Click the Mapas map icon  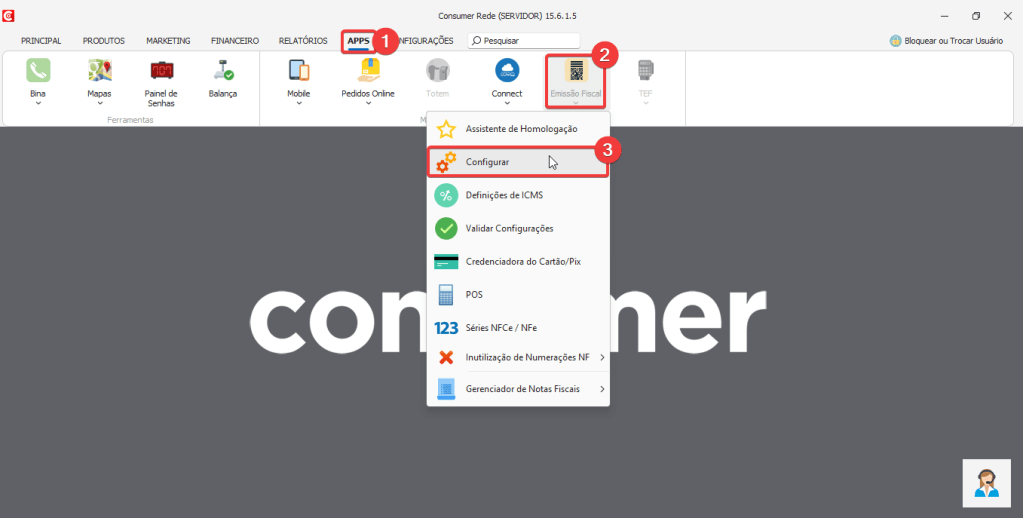pyautogui.click(x=99, y=70)
